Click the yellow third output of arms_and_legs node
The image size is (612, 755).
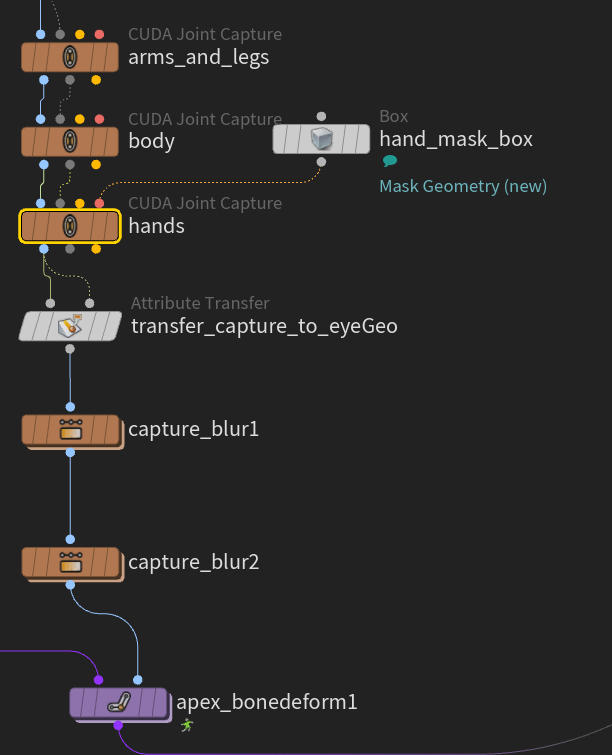(96, 80)
